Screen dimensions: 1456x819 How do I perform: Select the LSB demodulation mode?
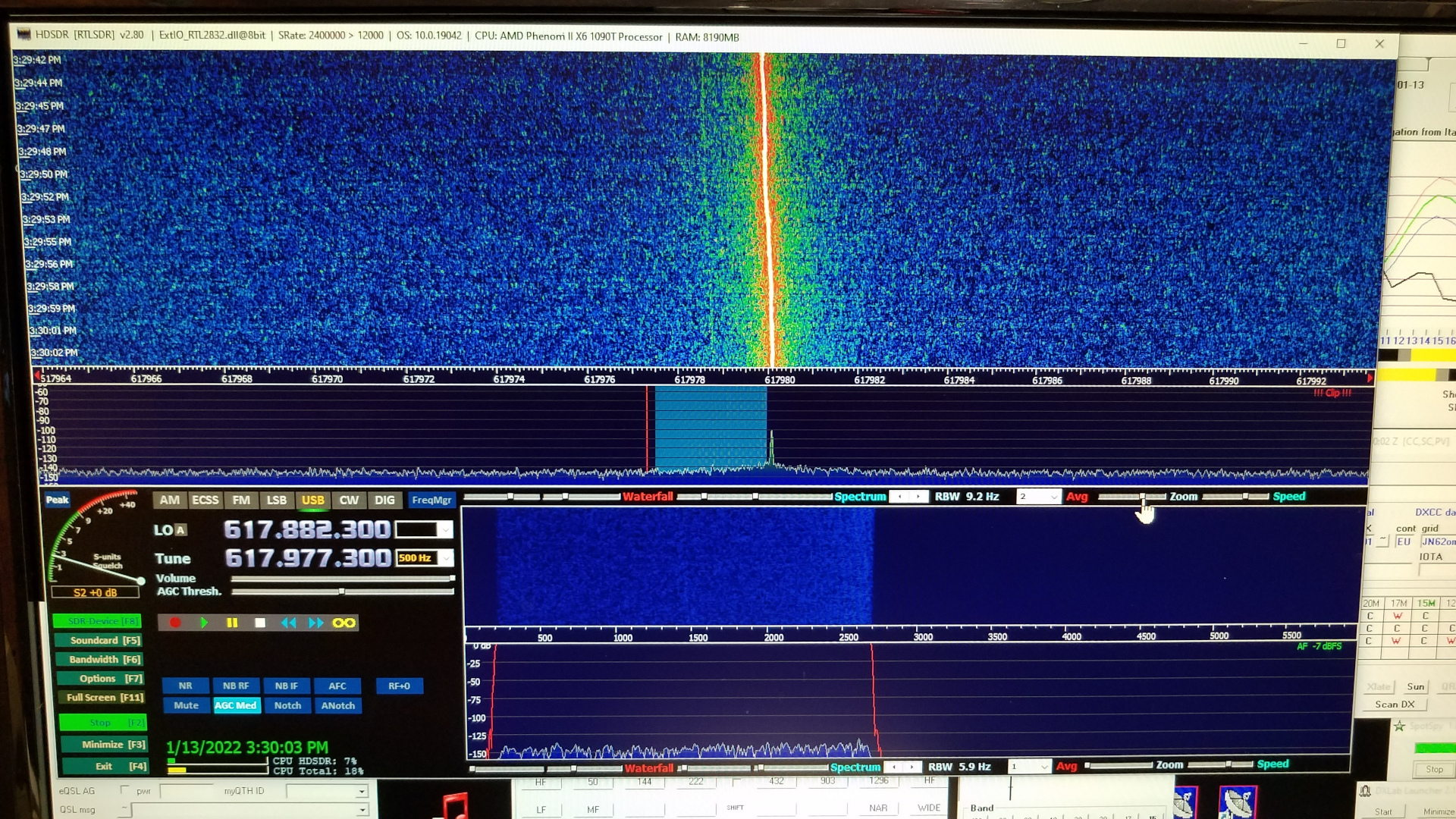(276, 500)
